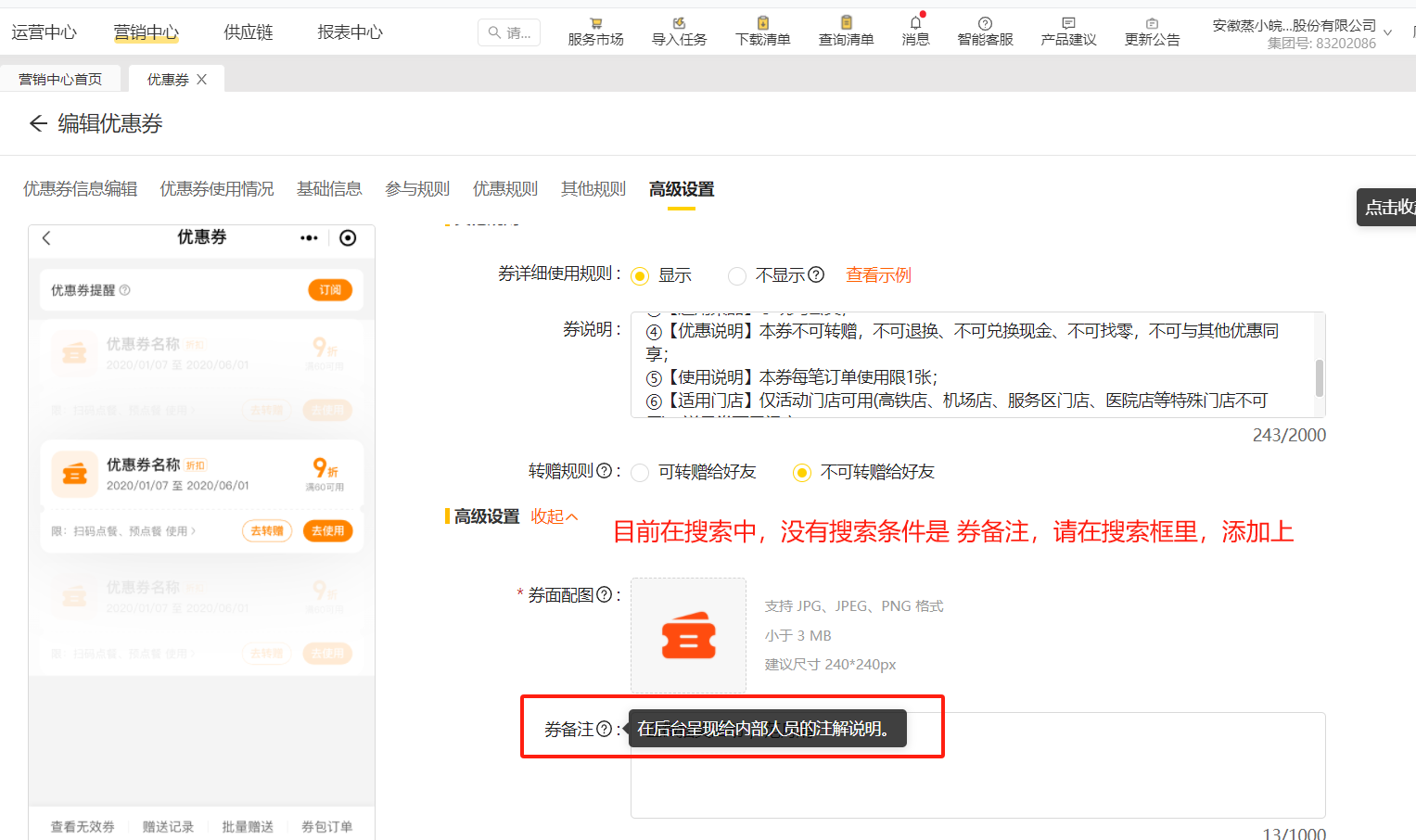Screen dimensions: 1416x840
Task: Open the 导入任务 icon in top bar
Action: pyautogui.click(x=679, y=23)
